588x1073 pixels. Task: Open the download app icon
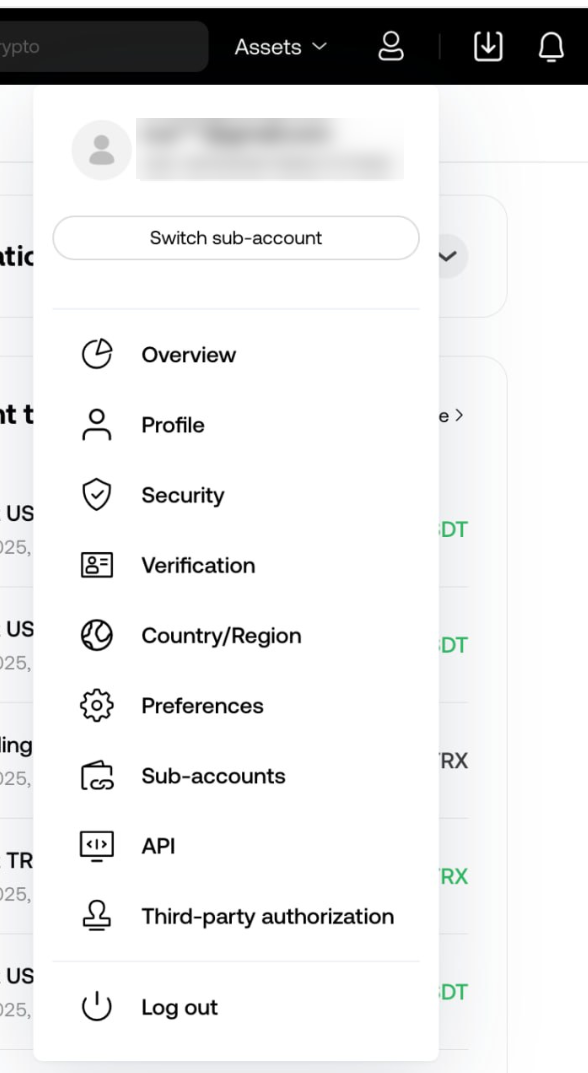[488, 47]
